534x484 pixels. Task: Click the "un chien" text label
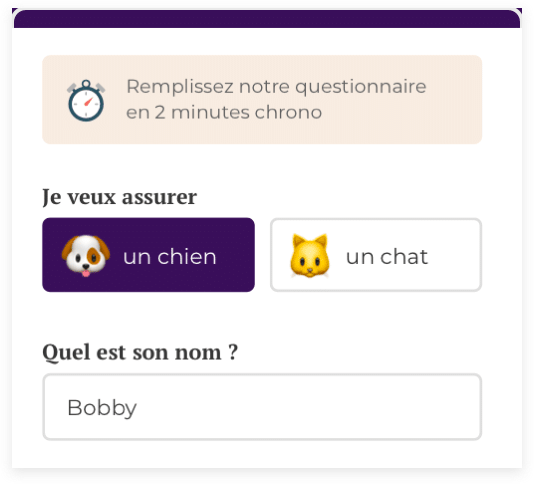click(170, 256)
